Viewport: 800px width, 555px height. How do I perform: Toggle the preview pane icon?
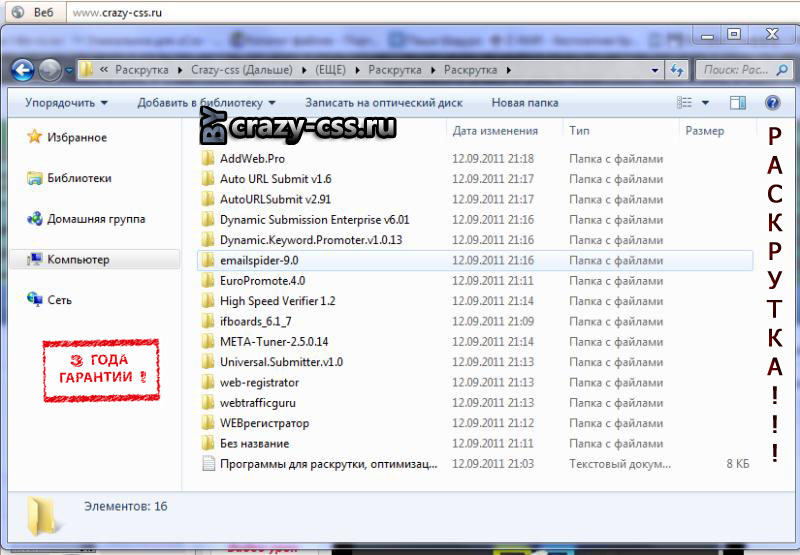(737, 103)
